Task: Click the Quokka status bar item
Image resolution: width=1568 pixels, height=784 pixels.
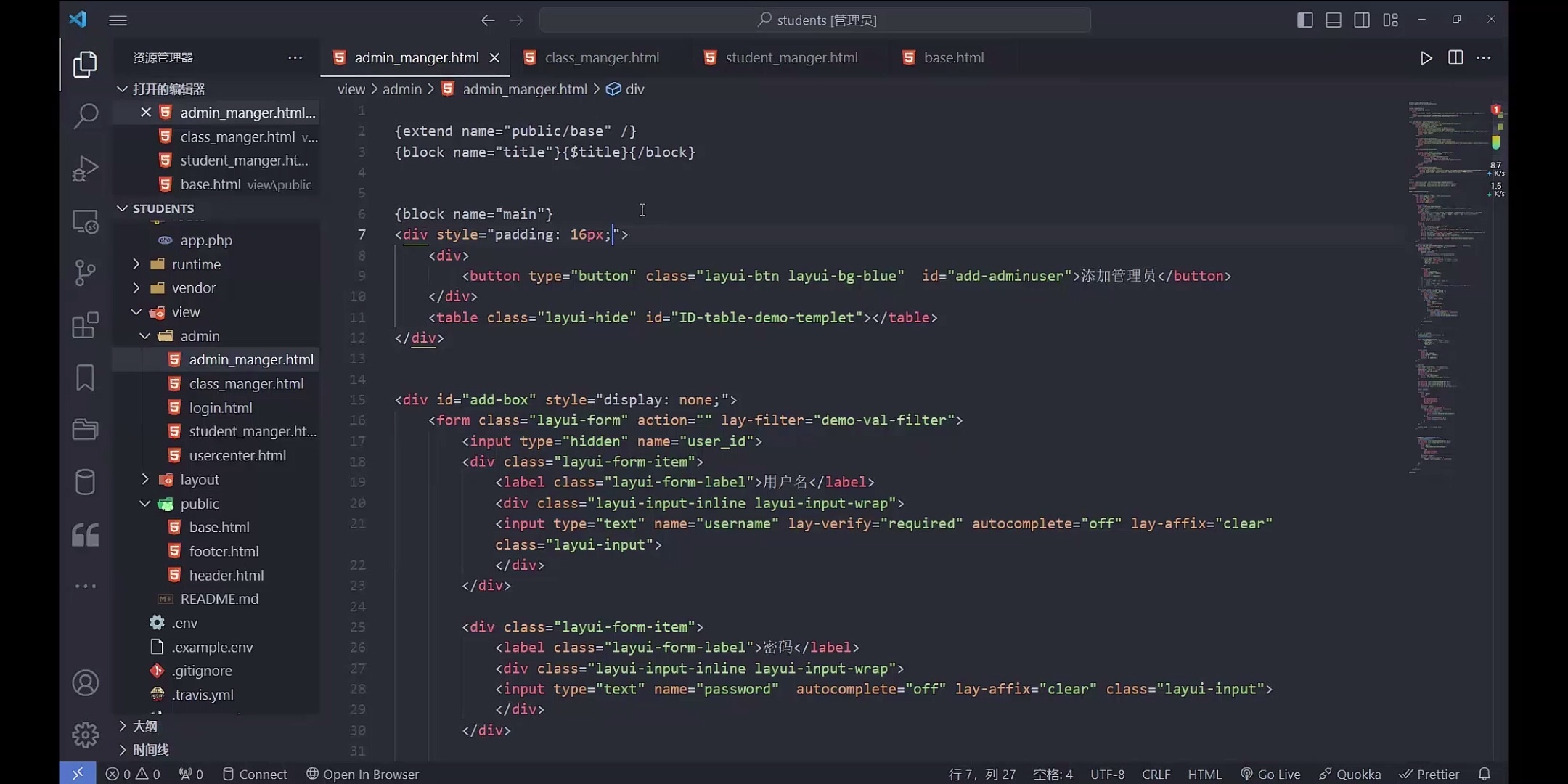Action: pos(1349,774)
